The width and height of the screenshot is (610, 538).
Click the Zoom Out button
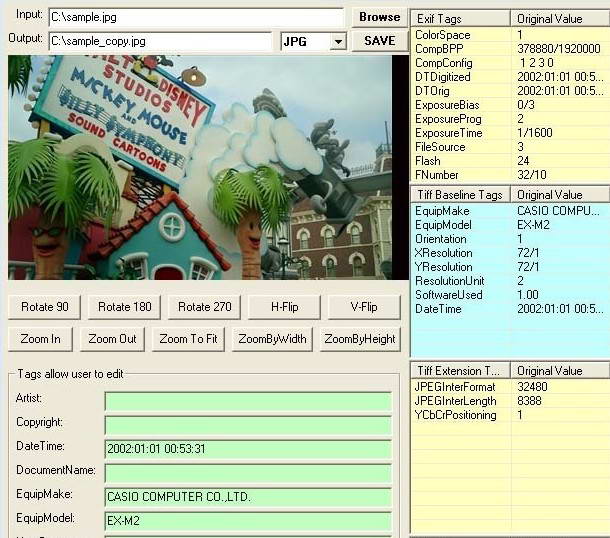coord(112,339)
